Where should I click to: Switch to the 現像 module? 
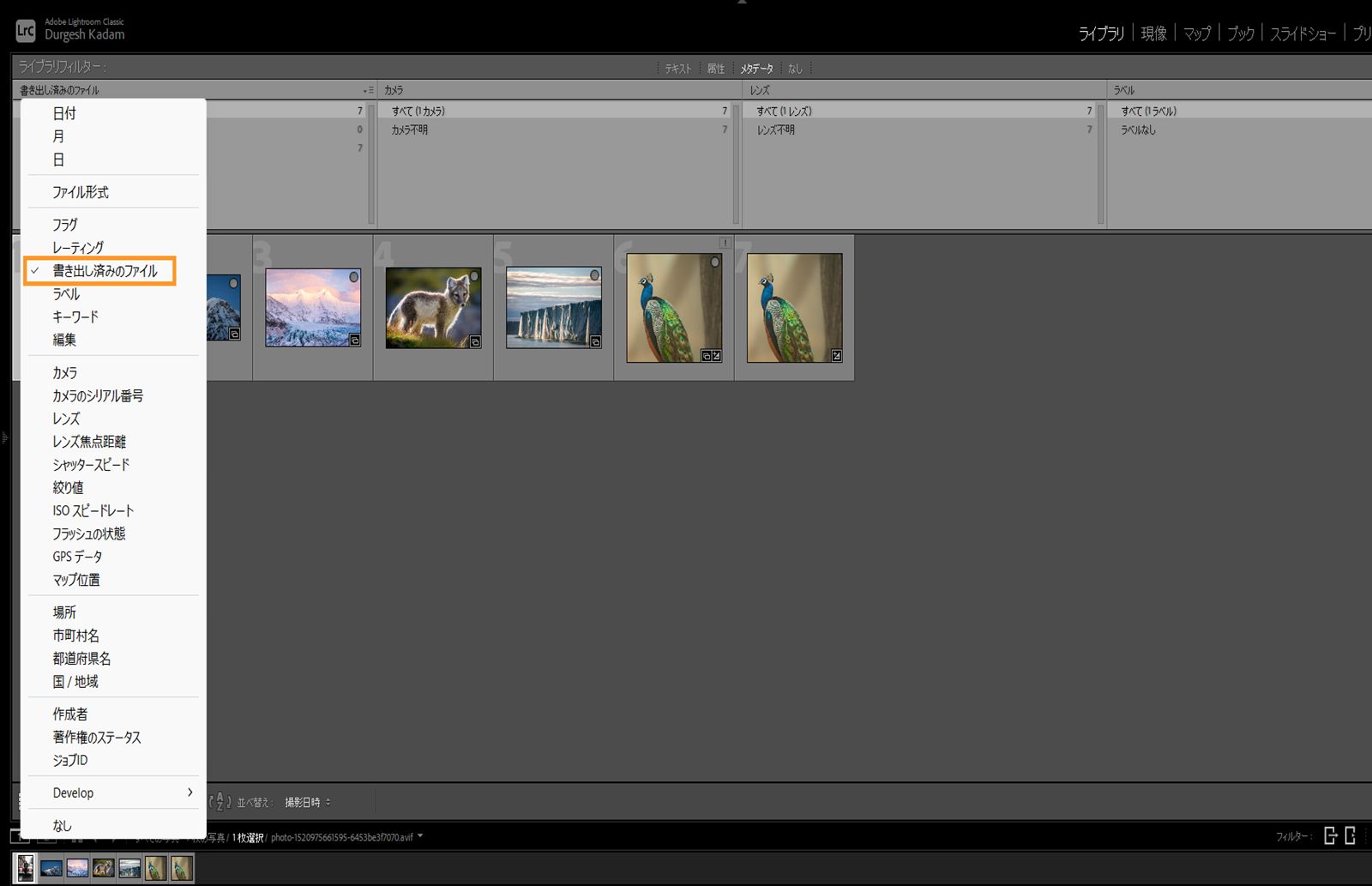(x=1154, y=33)
